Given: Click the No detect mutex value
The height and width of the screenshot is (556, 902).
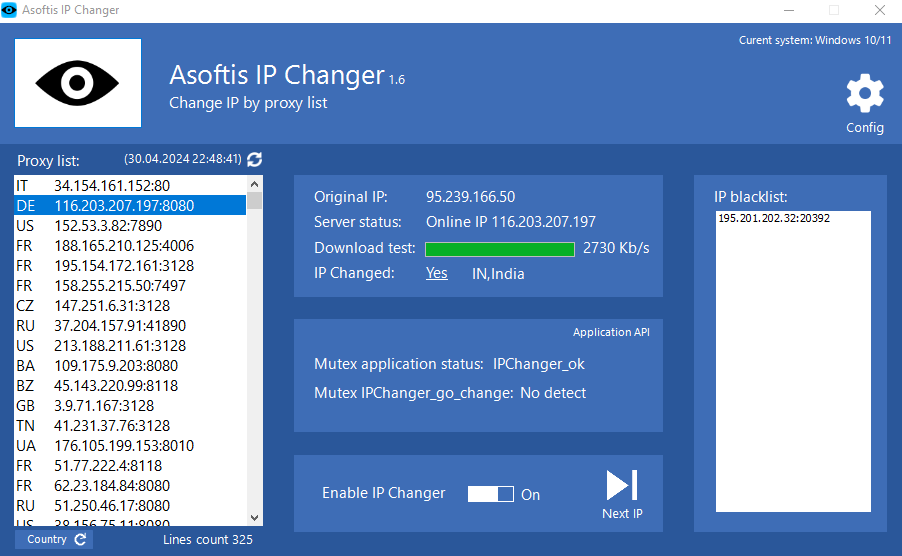Looking at the screenshot, I should pos(553,393).
